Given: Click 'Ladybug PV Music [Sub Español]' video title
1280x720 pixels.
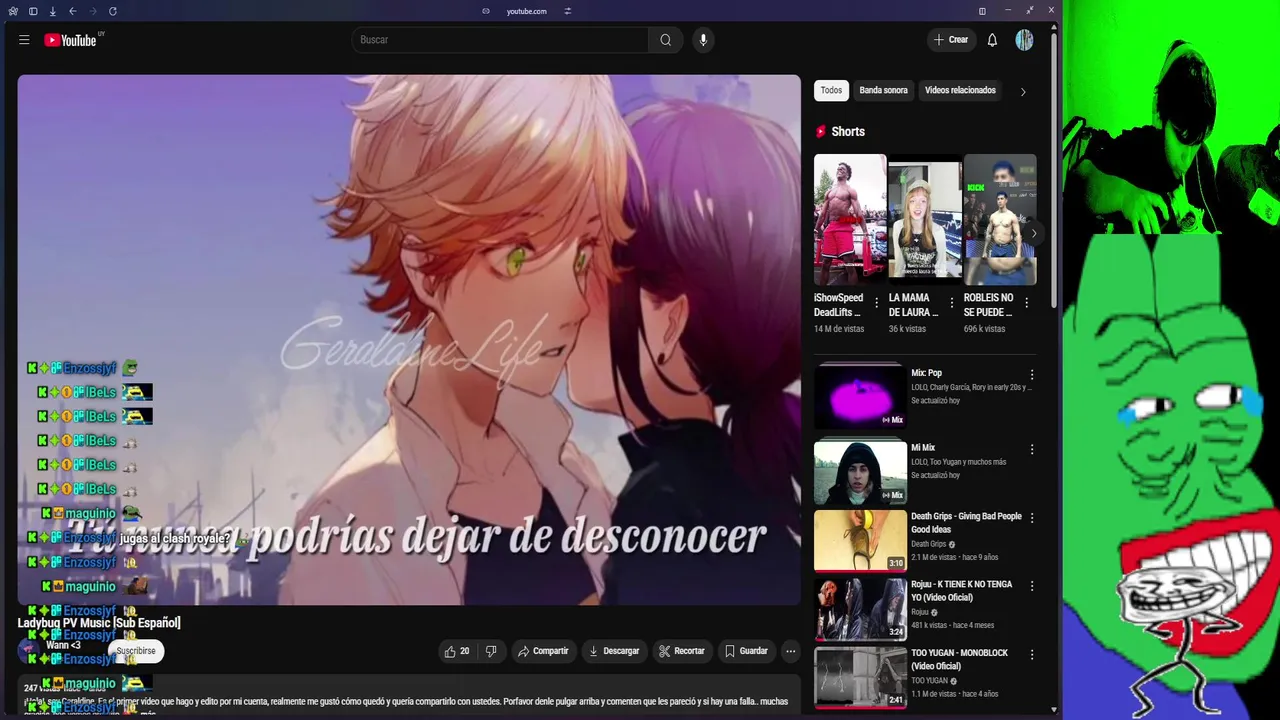Looking at the screenshot, I should [99, 623].
